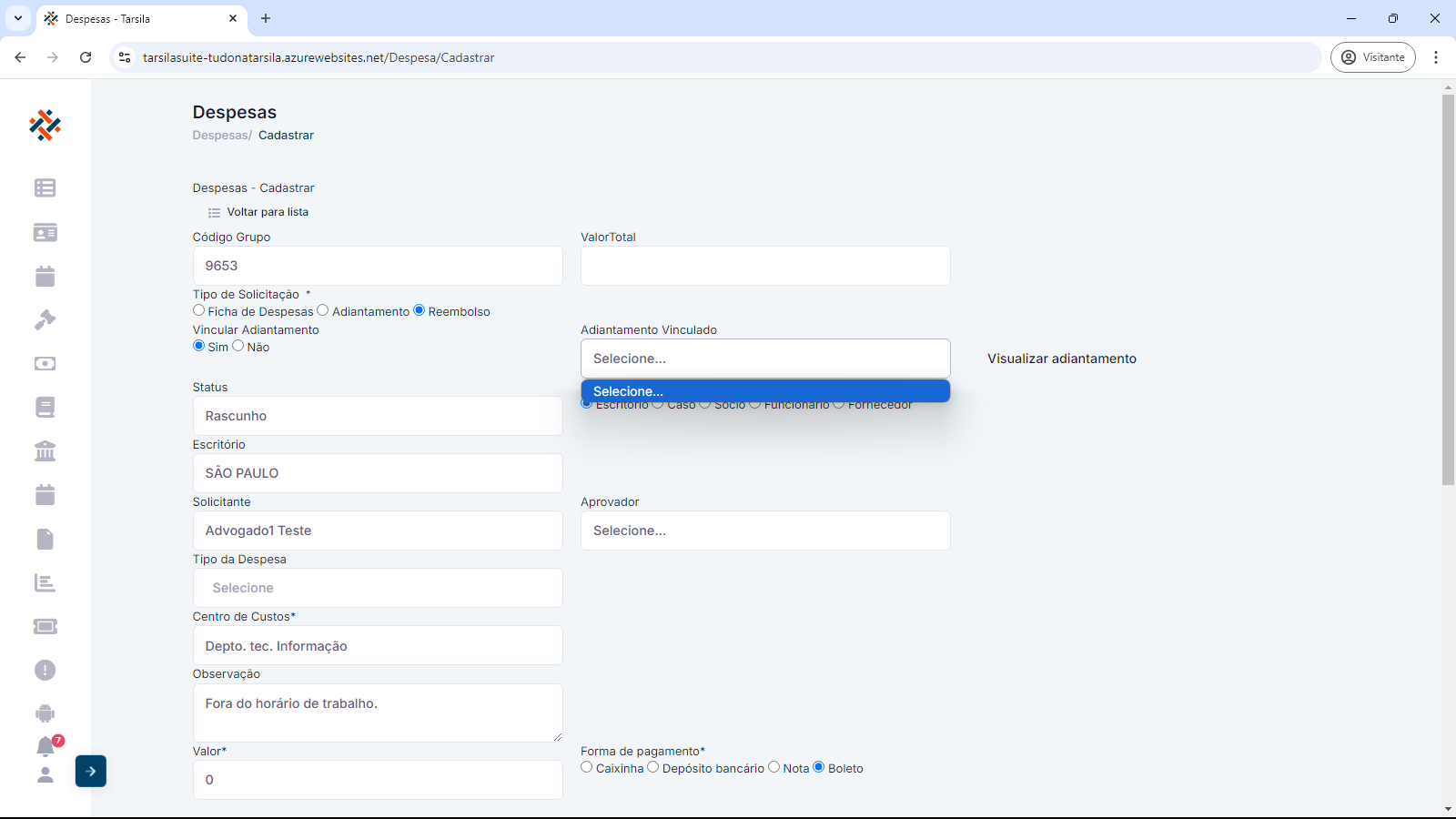1456x819 pixels.
Task: Click the gavel icon in the sidebar
Action: 45,320
